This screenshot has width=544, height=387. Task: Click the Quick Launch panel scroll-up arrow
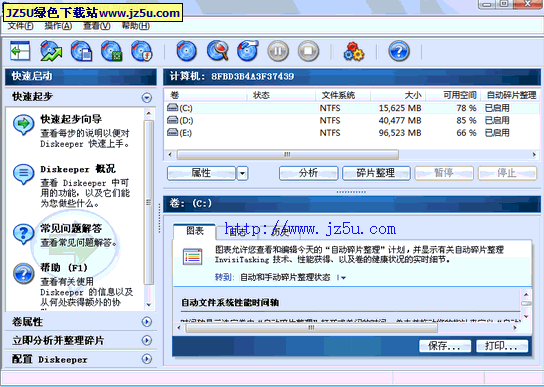click(149, 113)
